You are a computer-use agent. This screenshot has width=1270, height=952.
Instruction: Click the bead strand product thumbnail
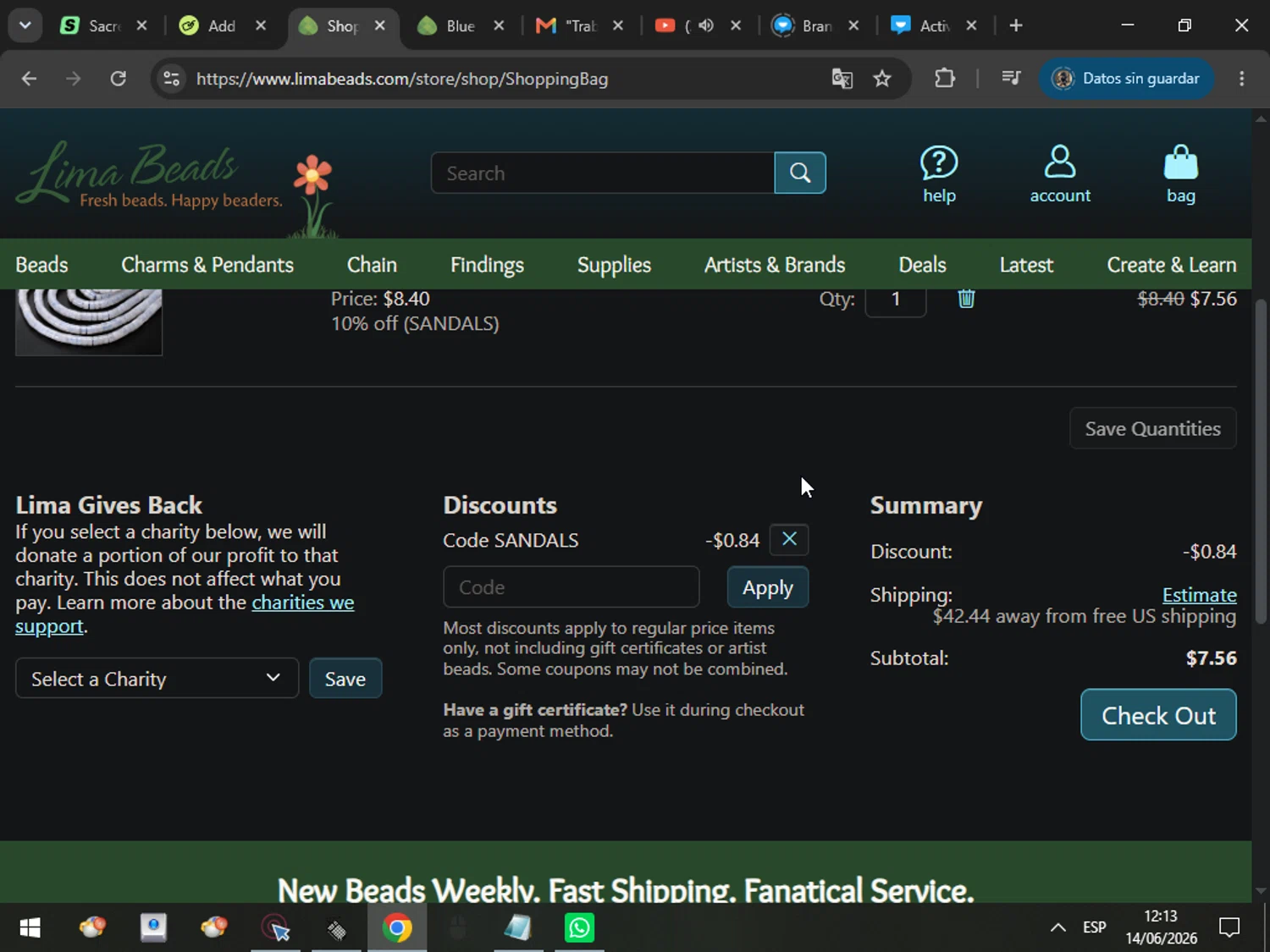(89, 322)
